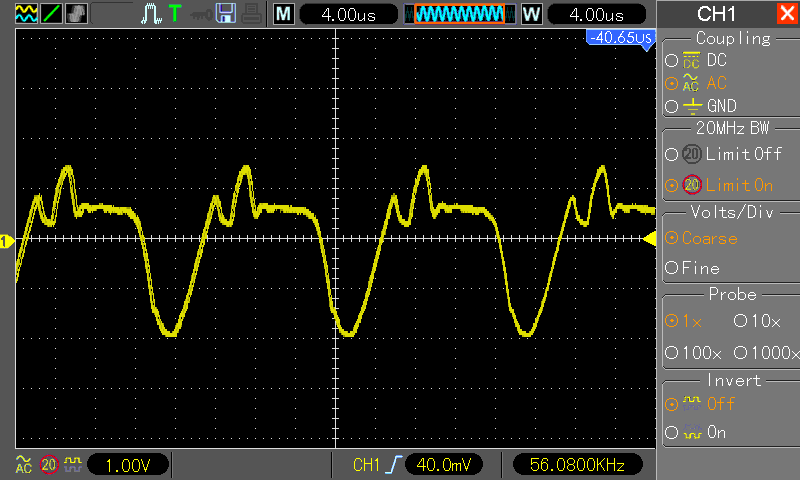Click the 1.00V volts-per-division readout
Image resolution: width=800 pixels, height=480 pixels.
(127, 465)
